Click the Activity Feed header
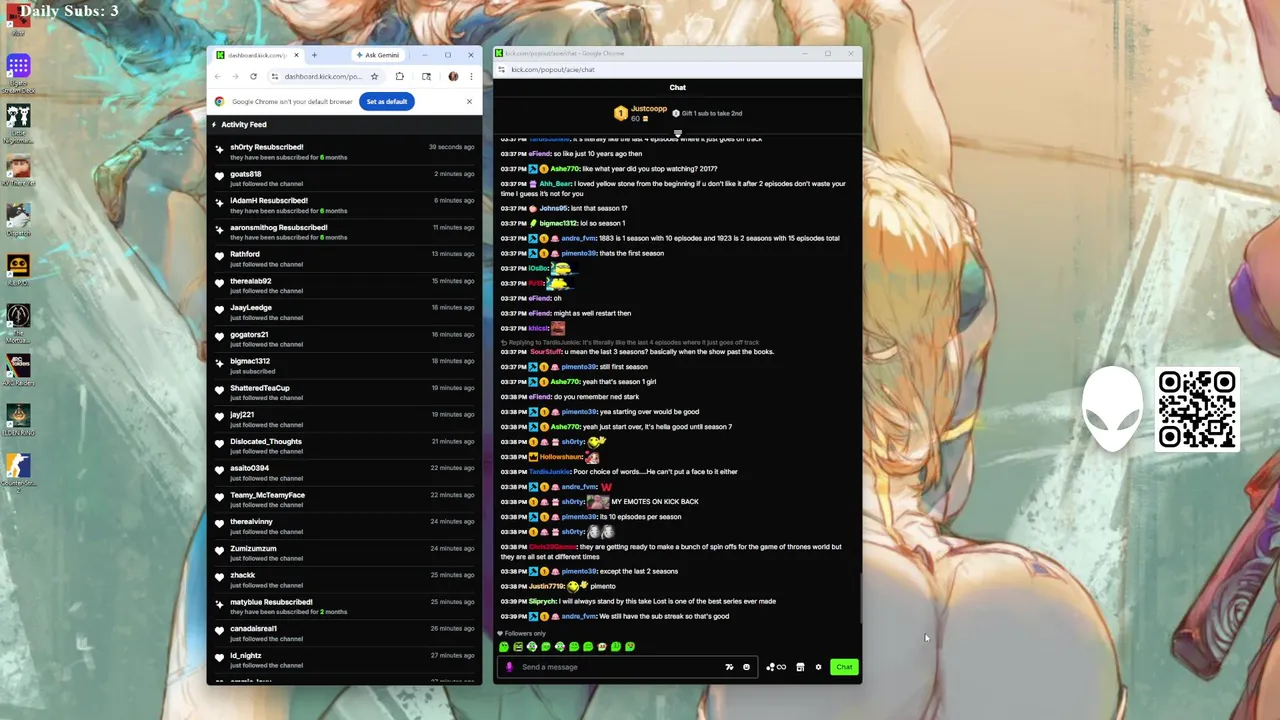The image size is (1280, 720). pos(244,125)
